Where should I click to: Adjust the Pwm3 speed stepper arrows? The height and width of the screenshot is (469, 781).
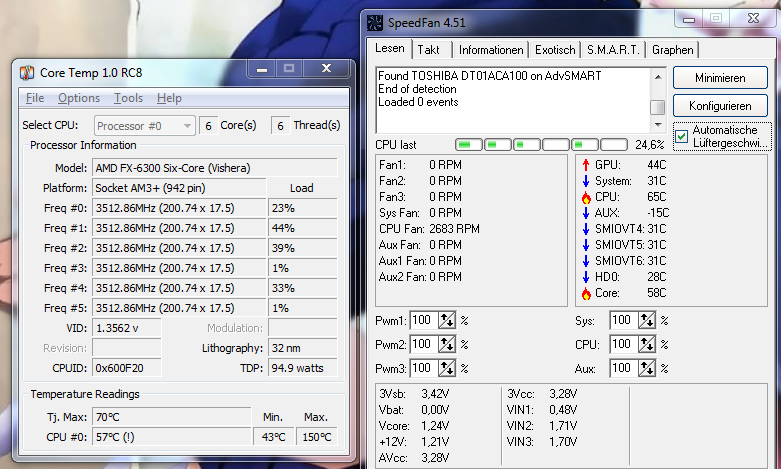(446, 368)
